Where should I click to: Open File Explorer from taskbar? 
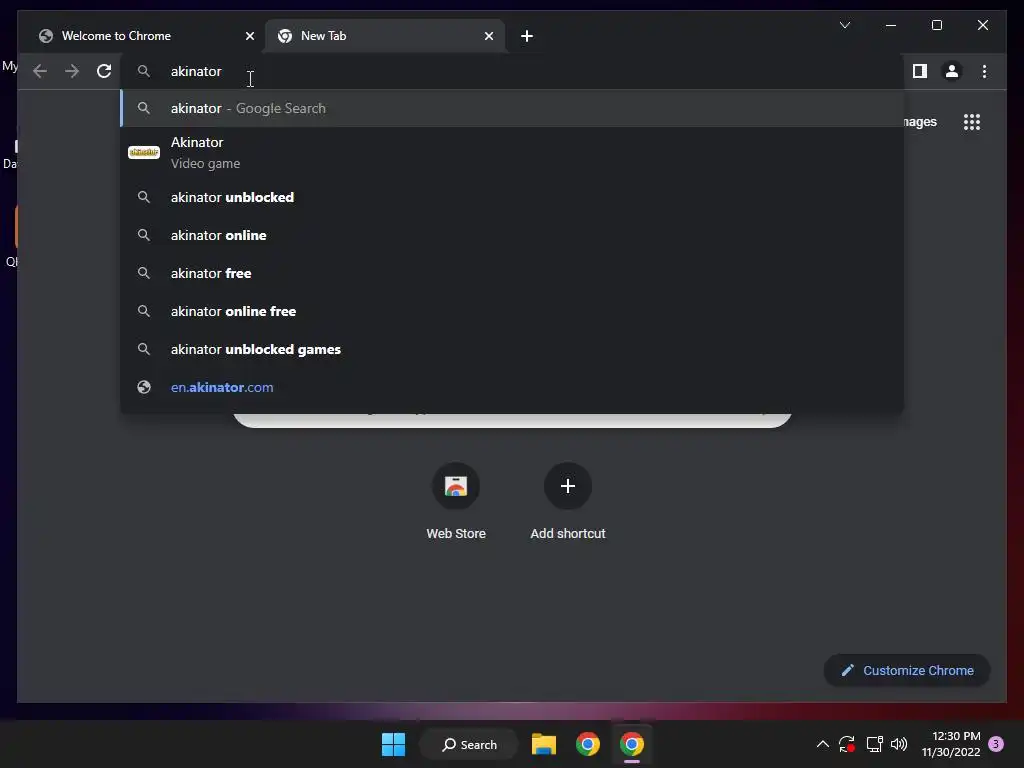point(543,744)
